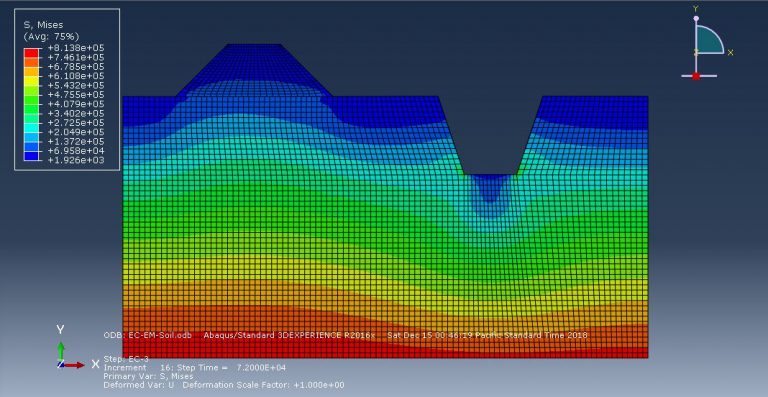Select the red top swatch in the legend
Viewport: 768px width, 397px height.
click(31, 52)
